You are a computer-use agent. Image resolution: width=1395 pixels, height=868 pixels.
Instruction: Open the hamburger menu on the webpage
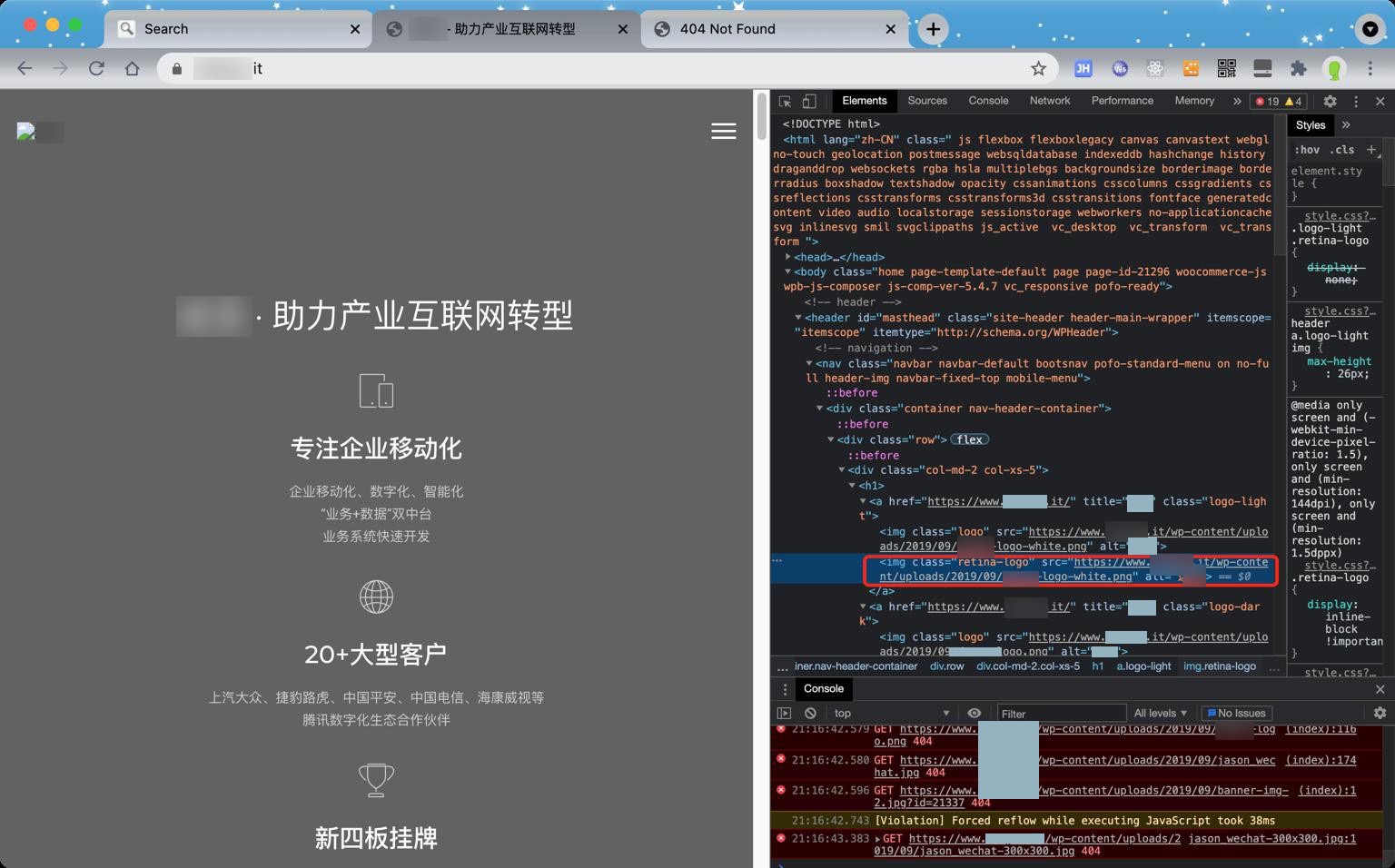pyautogui.click(x=723, y=132)
